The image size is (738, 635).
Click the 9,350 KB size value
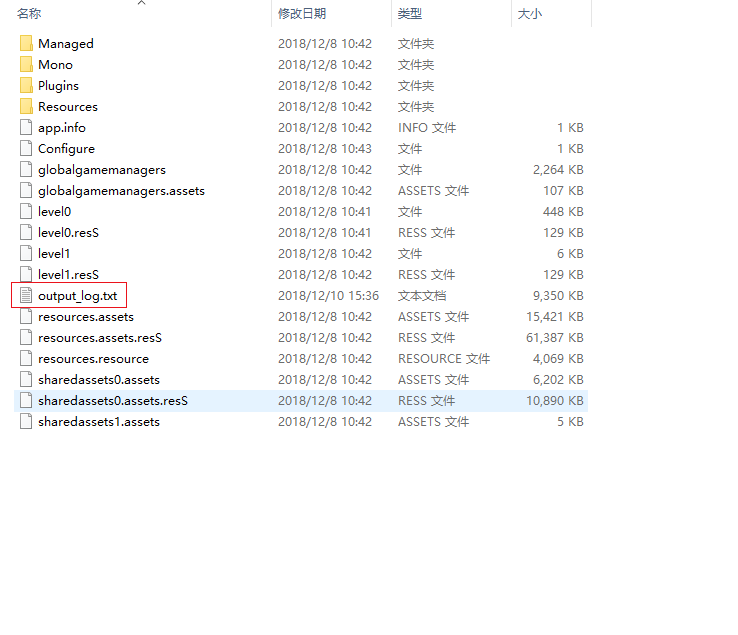558,296
